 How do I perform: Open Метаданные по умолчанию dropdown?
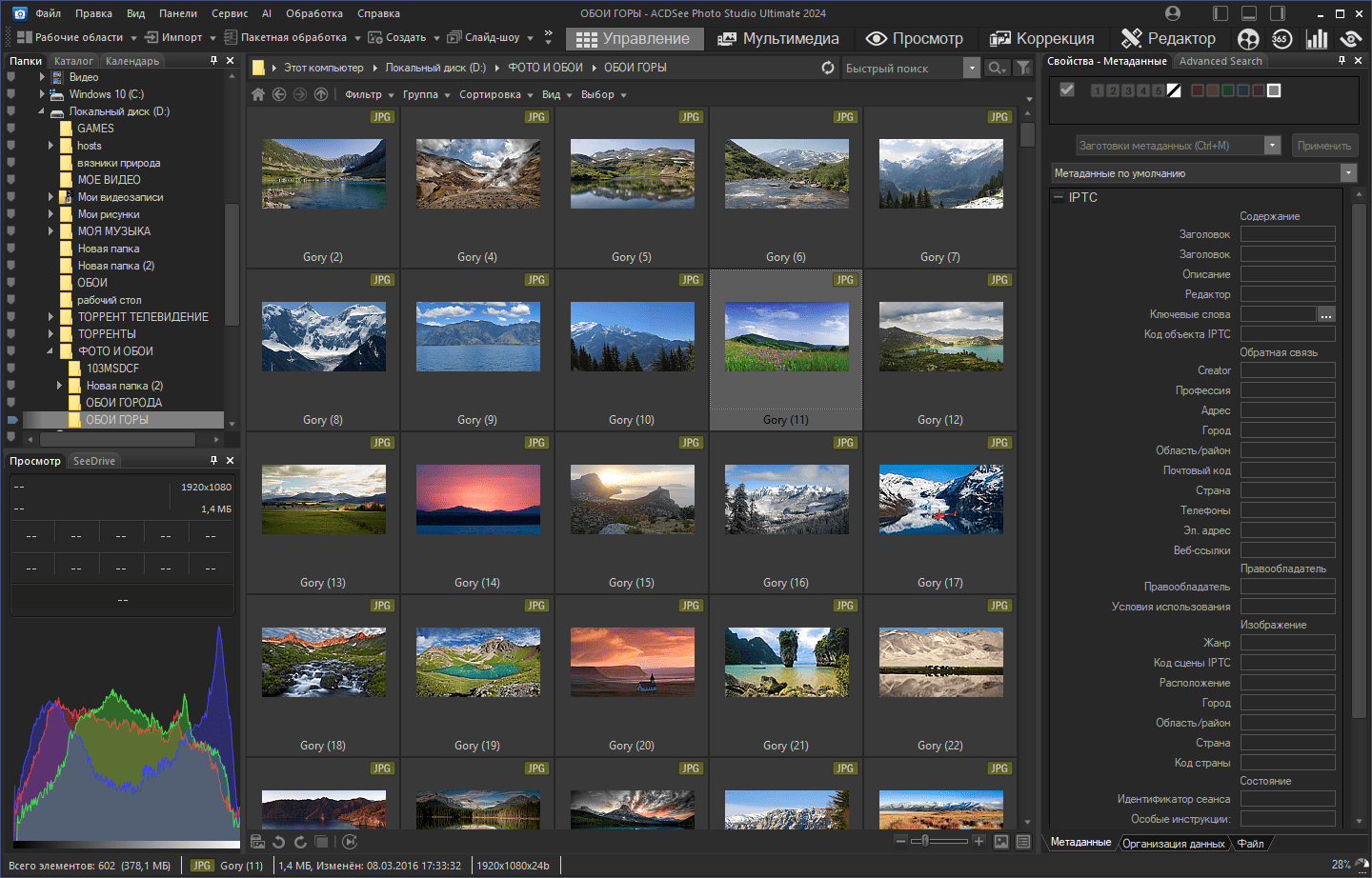pyautogui.click(x=1203, y=173)
